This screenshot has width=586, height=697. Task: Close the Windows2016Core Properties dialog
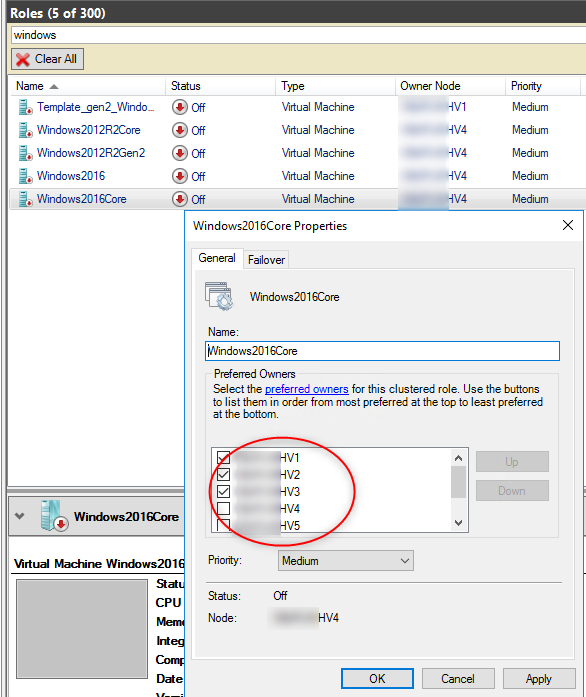pos(568,225)
